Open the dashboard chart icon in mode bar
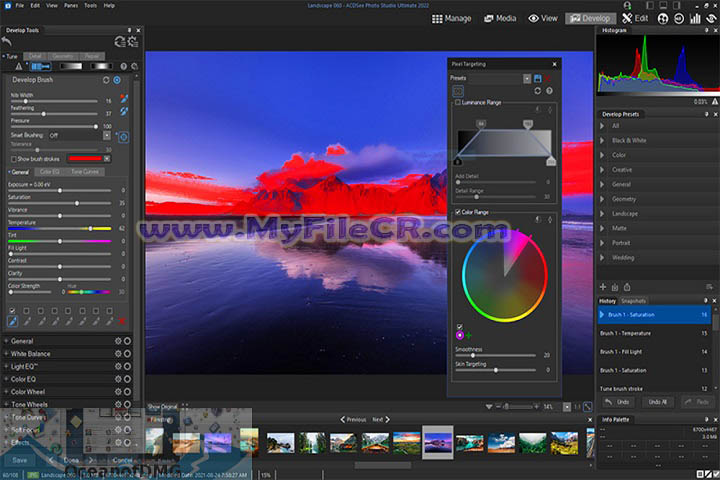Viewport: 720px width, 480px height. (x=695, y=18)
